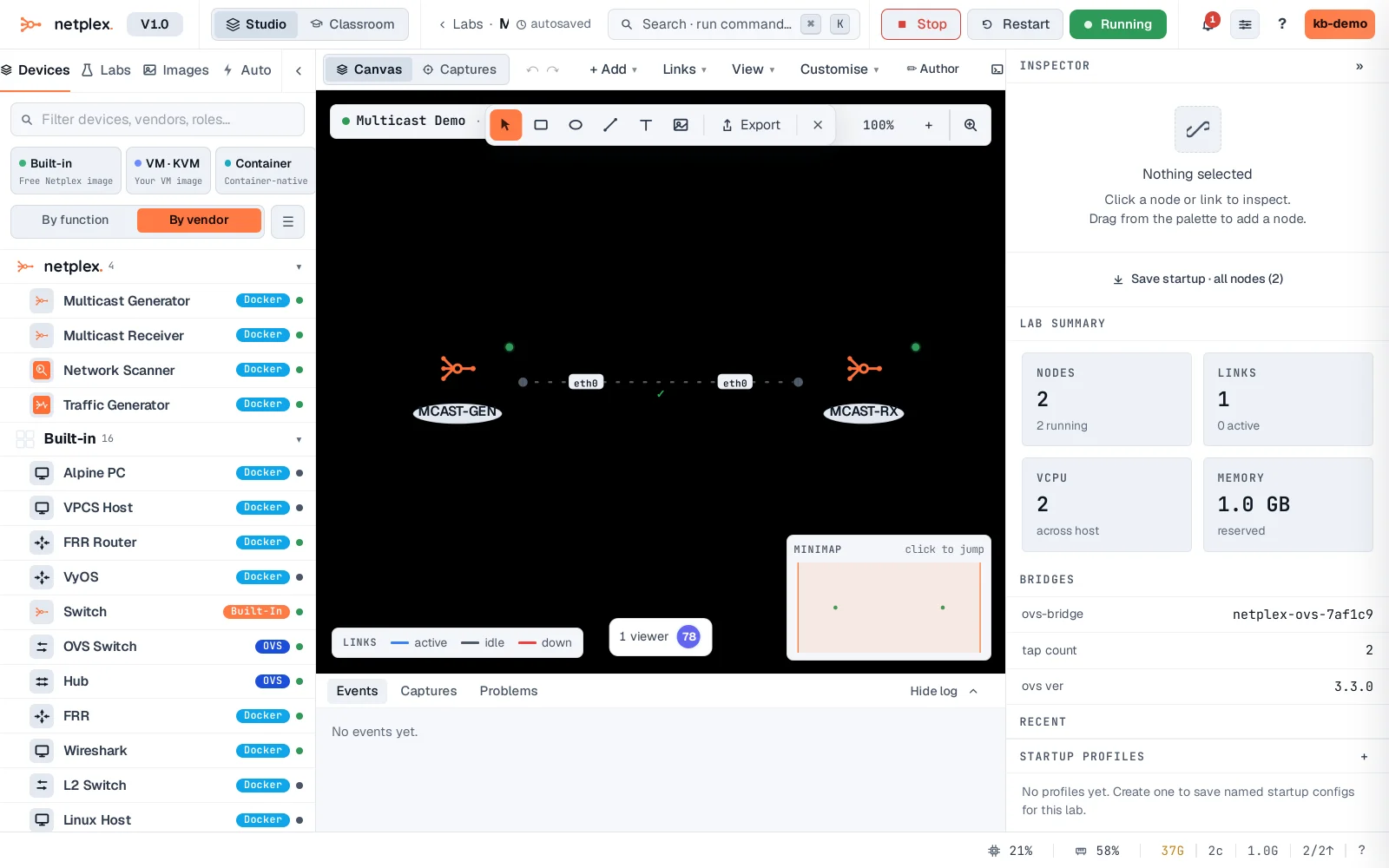Switch palette grouping to By vendor
Image resolution: width=1389 pixels, height=868 pixels.
pos(199,220)
